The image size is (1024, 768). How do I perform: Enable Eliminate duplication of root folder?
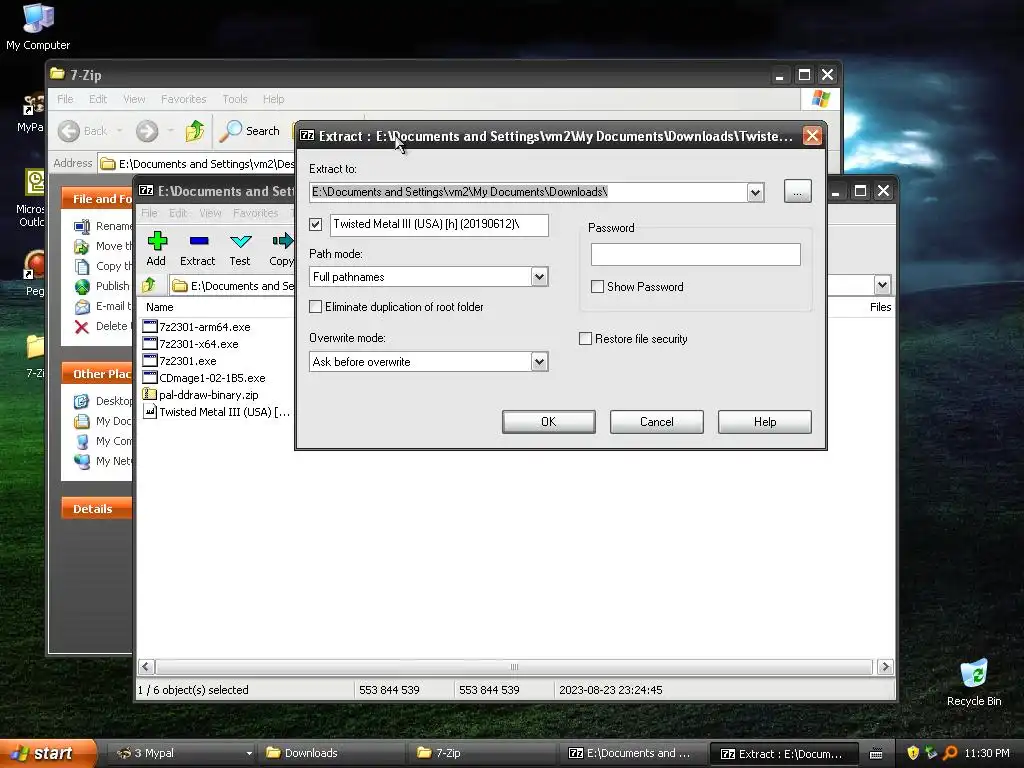(315, 306)
